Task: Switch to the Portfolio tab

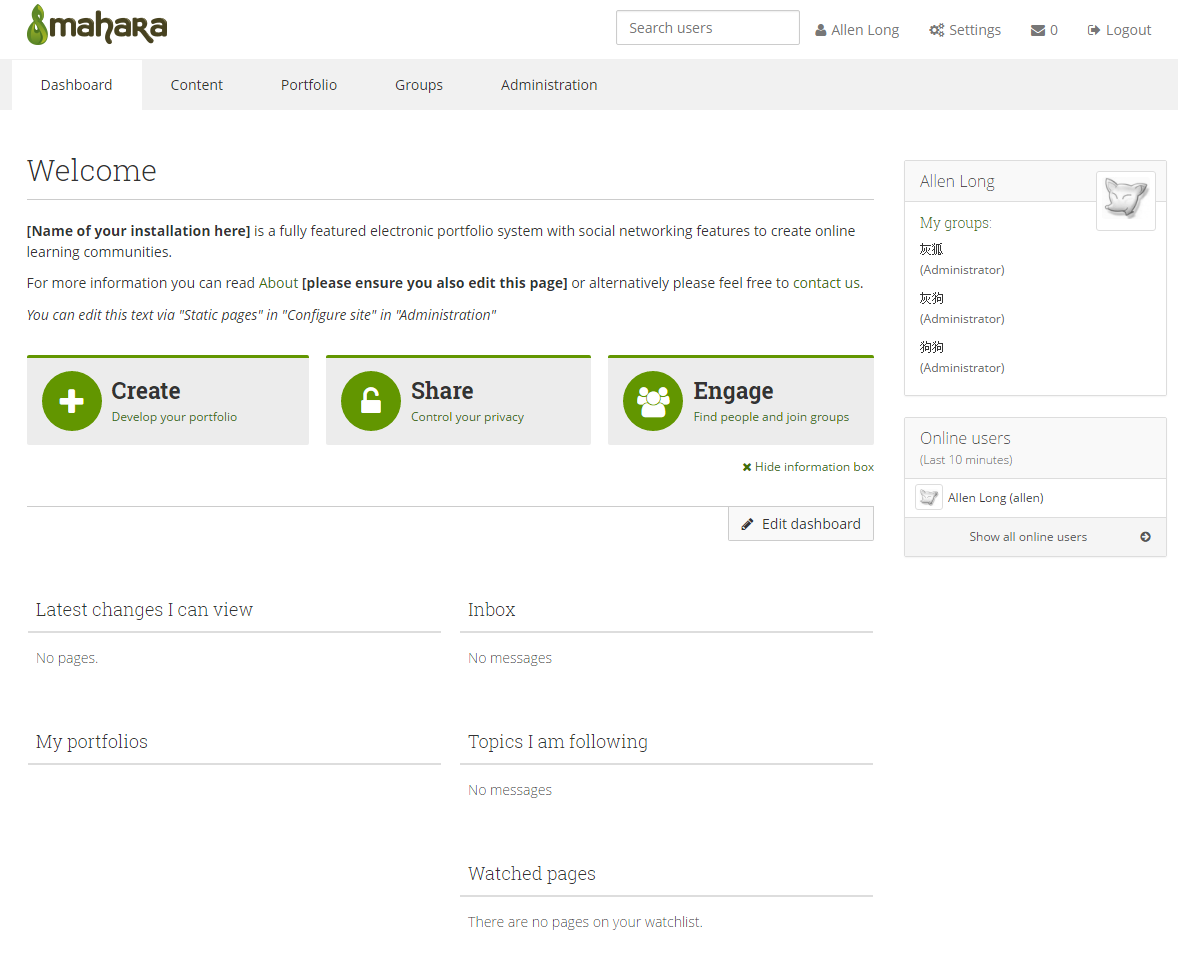Action: point(308,85)
